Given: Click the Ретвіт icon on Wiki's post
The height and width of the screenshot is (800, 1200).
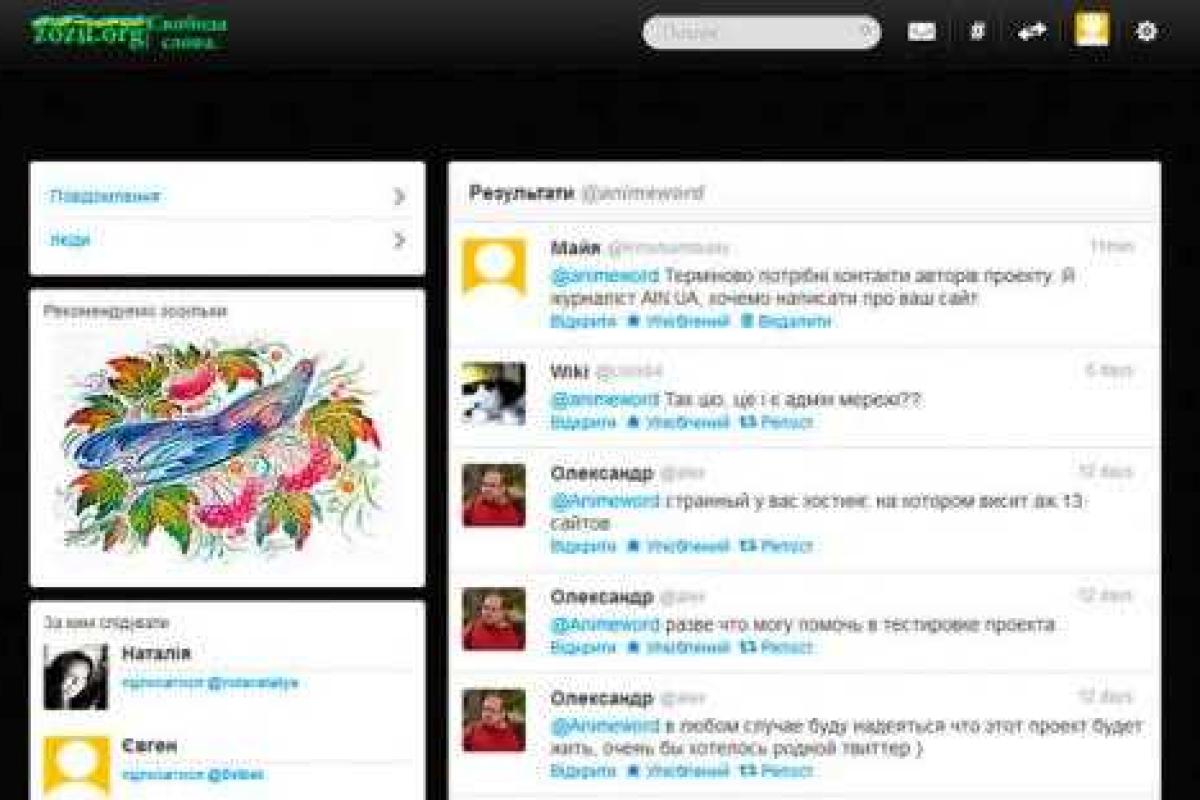Looking at the screenshot, I should pyautogui.click(x=747, y=422).
